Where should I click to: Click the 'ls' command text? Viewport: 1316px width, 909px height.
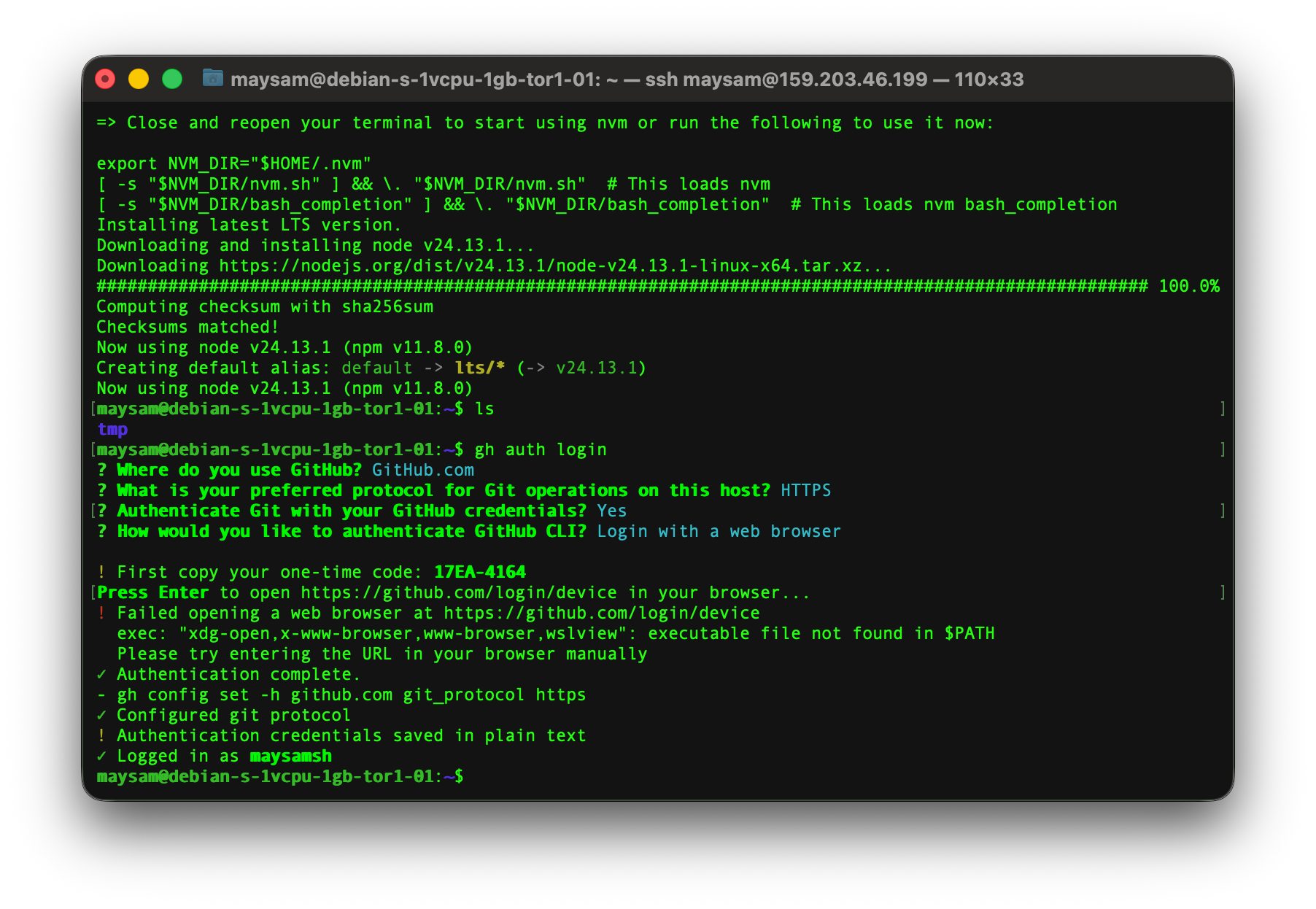click(484, 409)
